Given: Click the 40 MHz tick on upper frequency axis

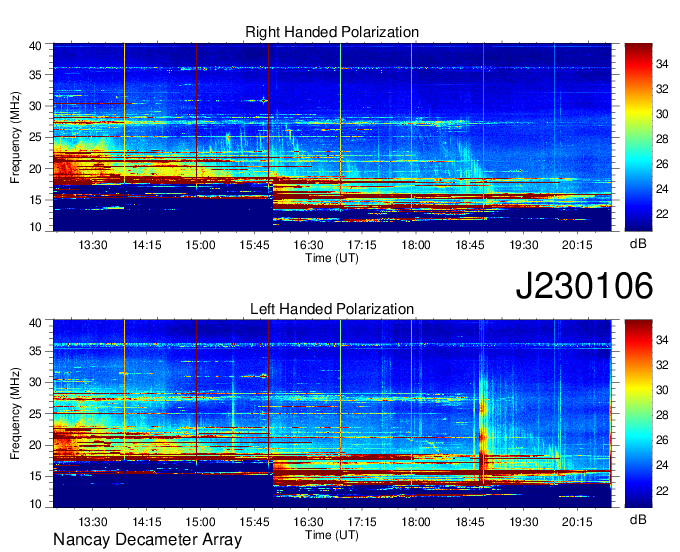Looking at the screenshot, I should [x=35, y=46].
